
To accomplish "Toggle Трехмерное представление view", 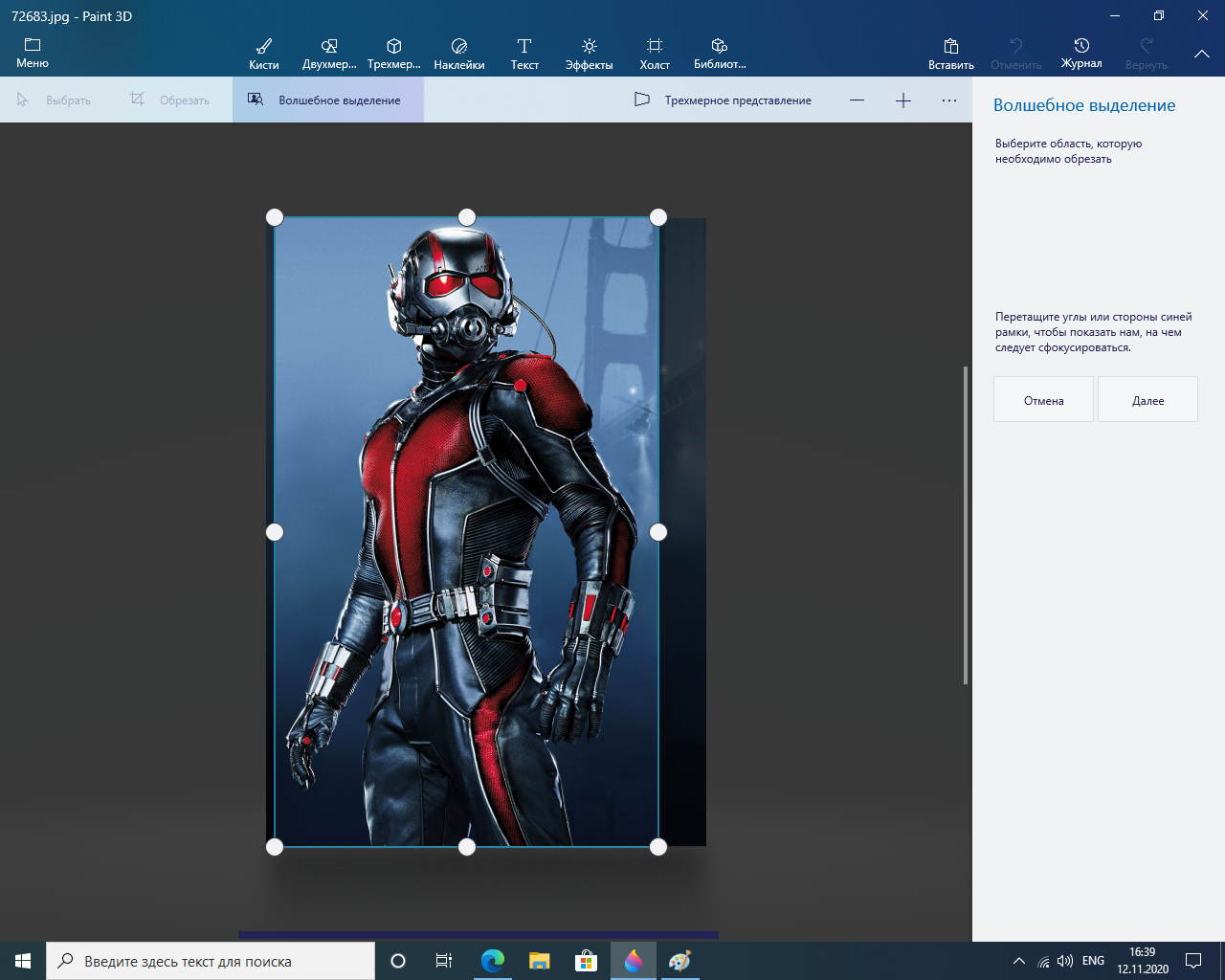I will tap(724, 100).
